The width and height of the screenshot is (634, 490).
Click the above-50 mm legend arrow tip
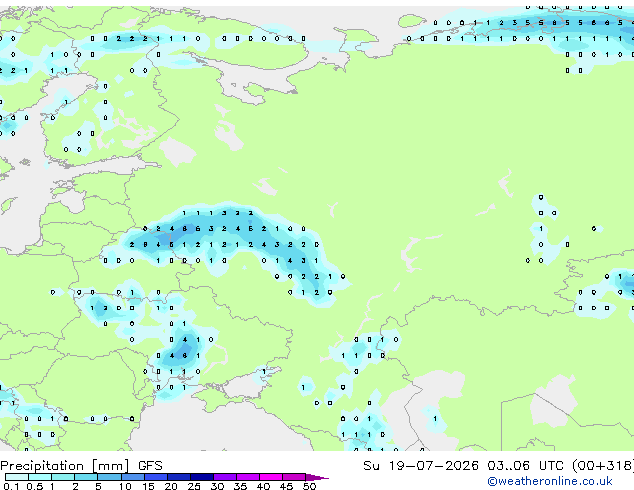pyautogui.click(x=317, y=477)
